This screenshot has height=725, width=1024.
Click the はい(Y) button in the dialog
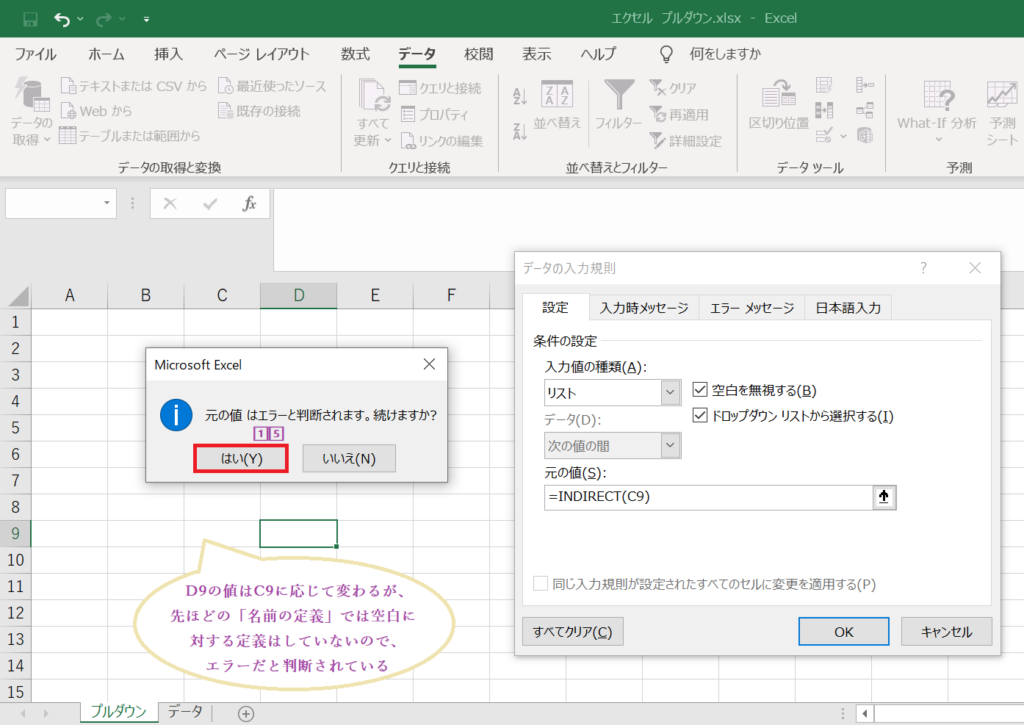(240, 458)
